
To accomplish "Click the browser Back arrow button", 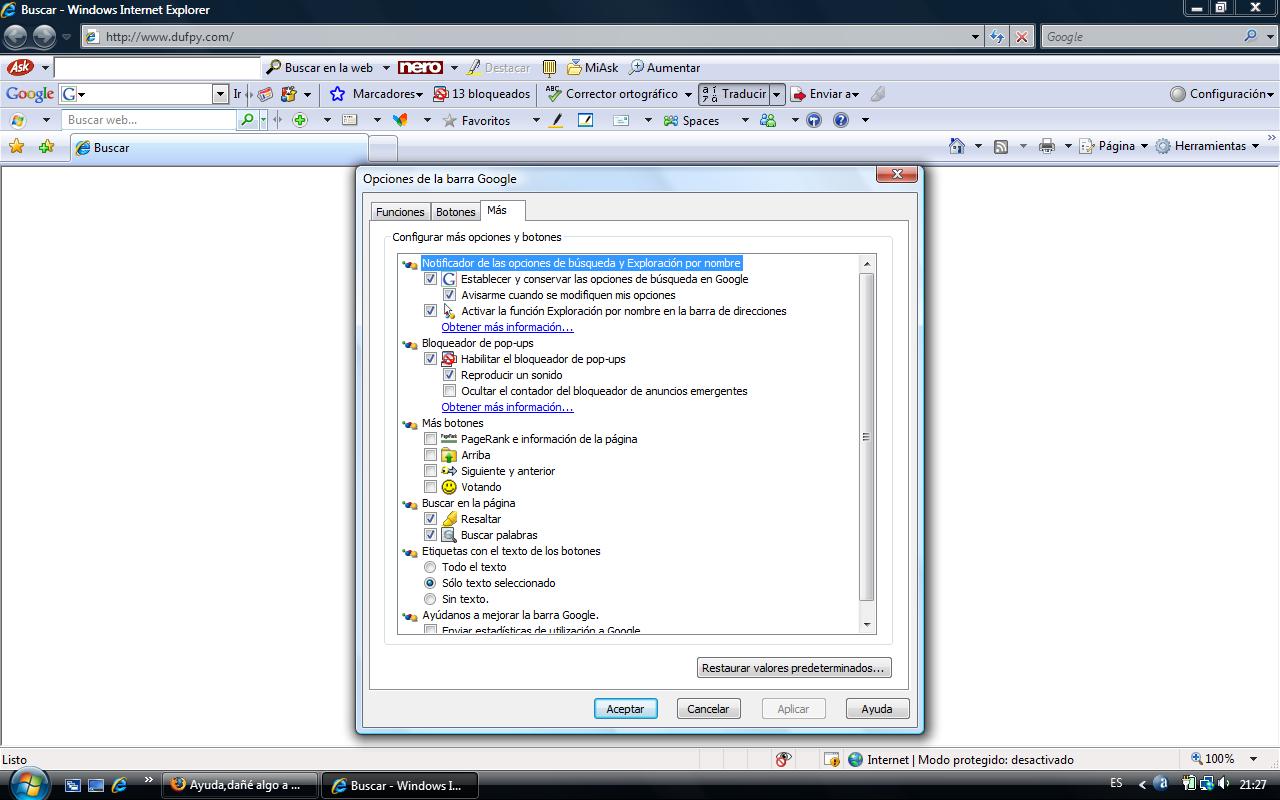I will click(16, 37).
